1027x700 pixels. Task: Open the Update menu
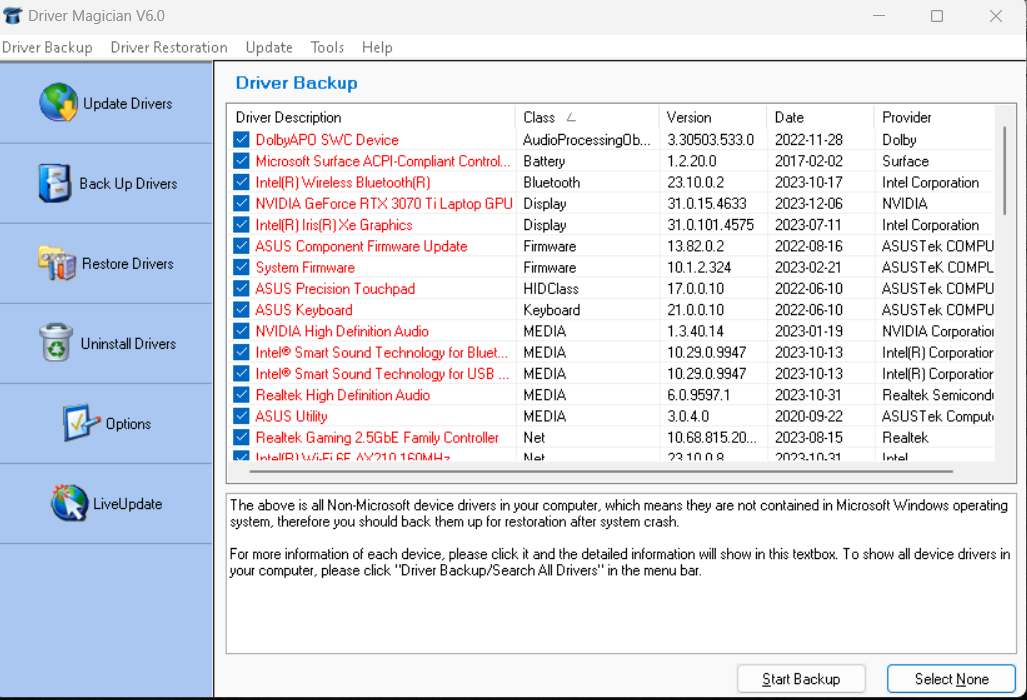(269, 47)
